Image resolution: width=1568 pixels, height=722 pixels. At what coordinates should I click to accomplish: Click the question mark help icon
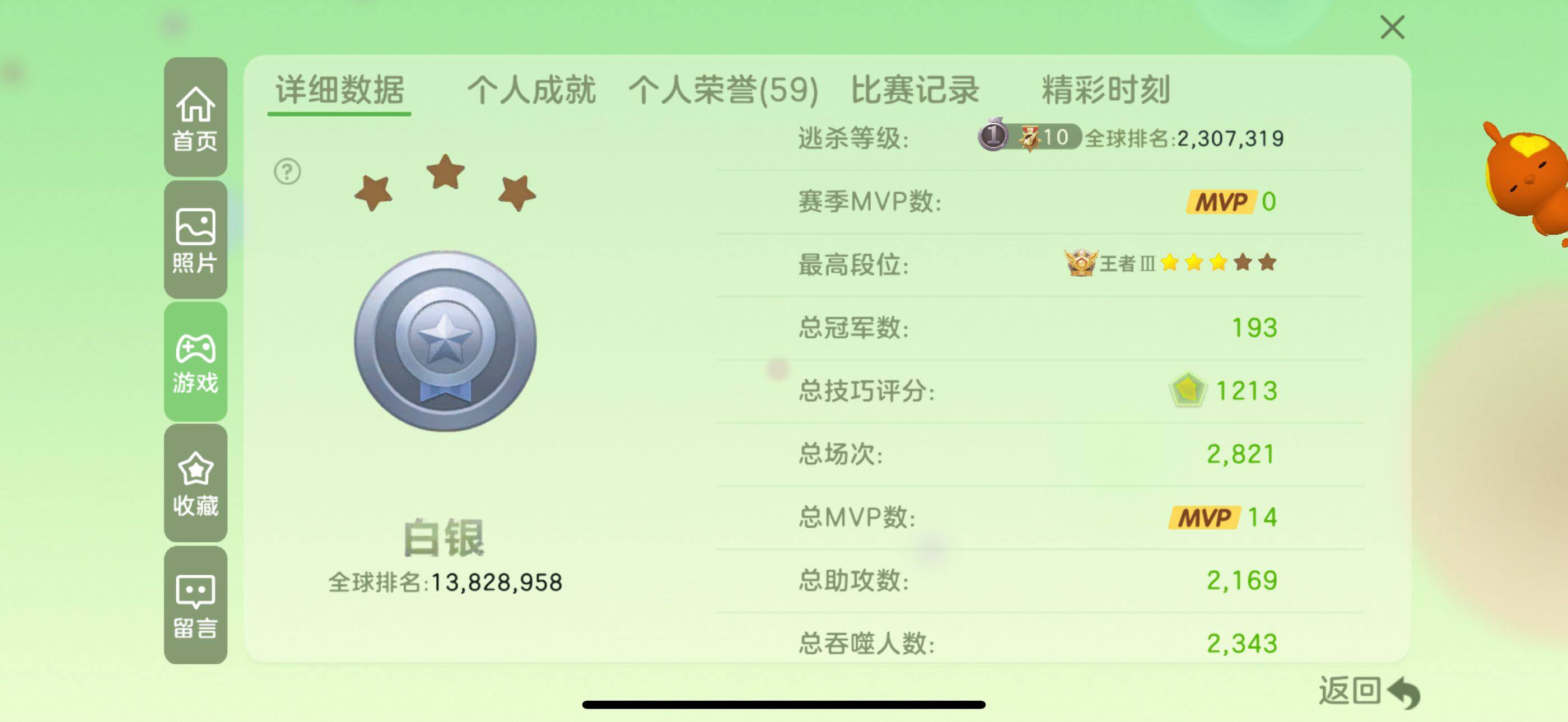pos(287,171)
